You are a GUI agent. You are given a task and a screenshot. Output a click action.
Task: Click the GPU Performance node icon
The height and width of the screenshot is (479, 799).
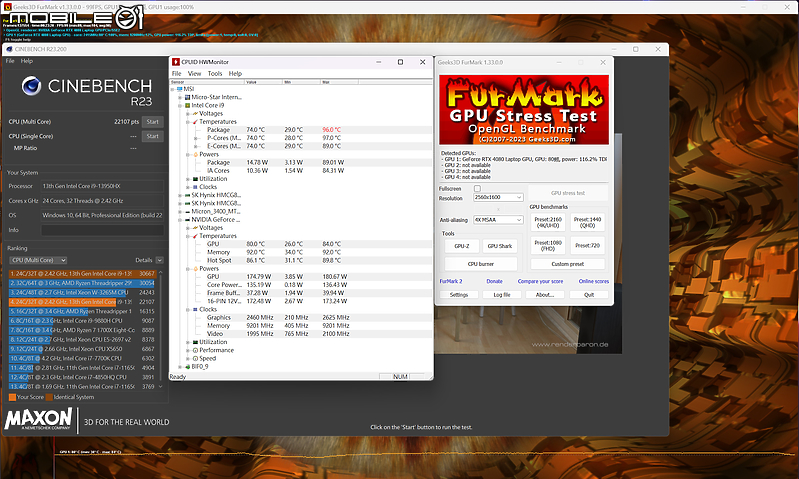pyautogui.click(x=195, y=350)
